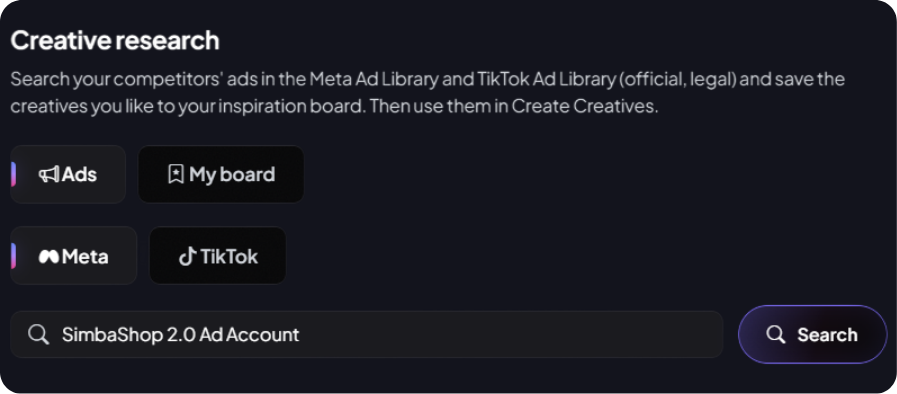Click the magnifier icon inside search field

click(x=38, y=335)
